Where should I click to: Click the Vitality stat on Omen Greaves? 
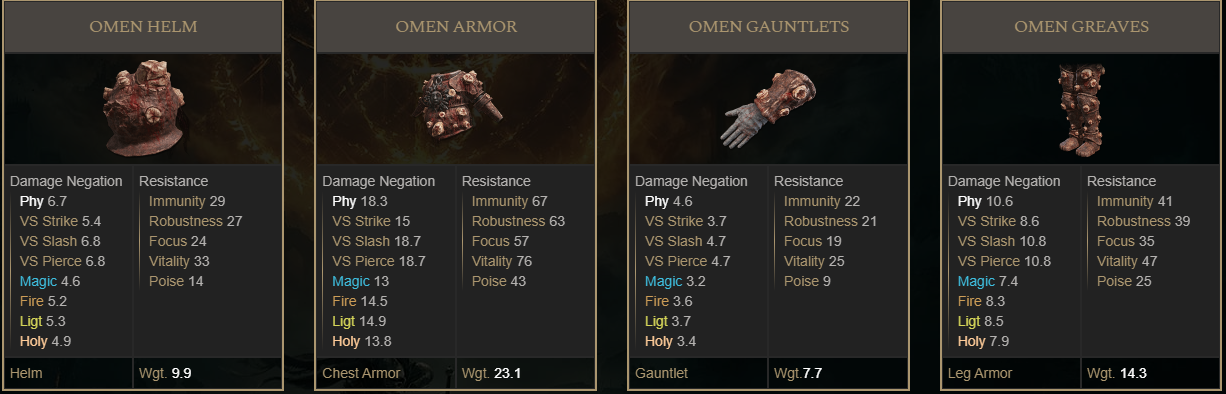(x=1125, y=261)
